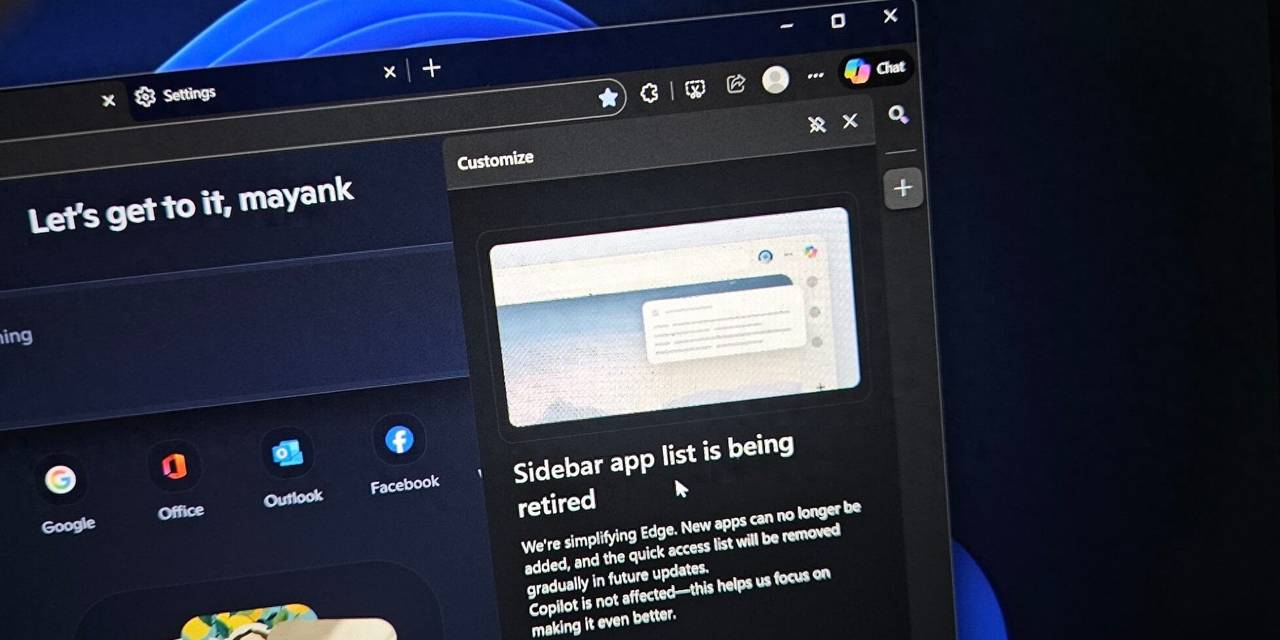Open Copilot Chat button
Image resolution: width=1280 pixels, height=640 pixels.
pyautogui.click(x=875, y=69)
